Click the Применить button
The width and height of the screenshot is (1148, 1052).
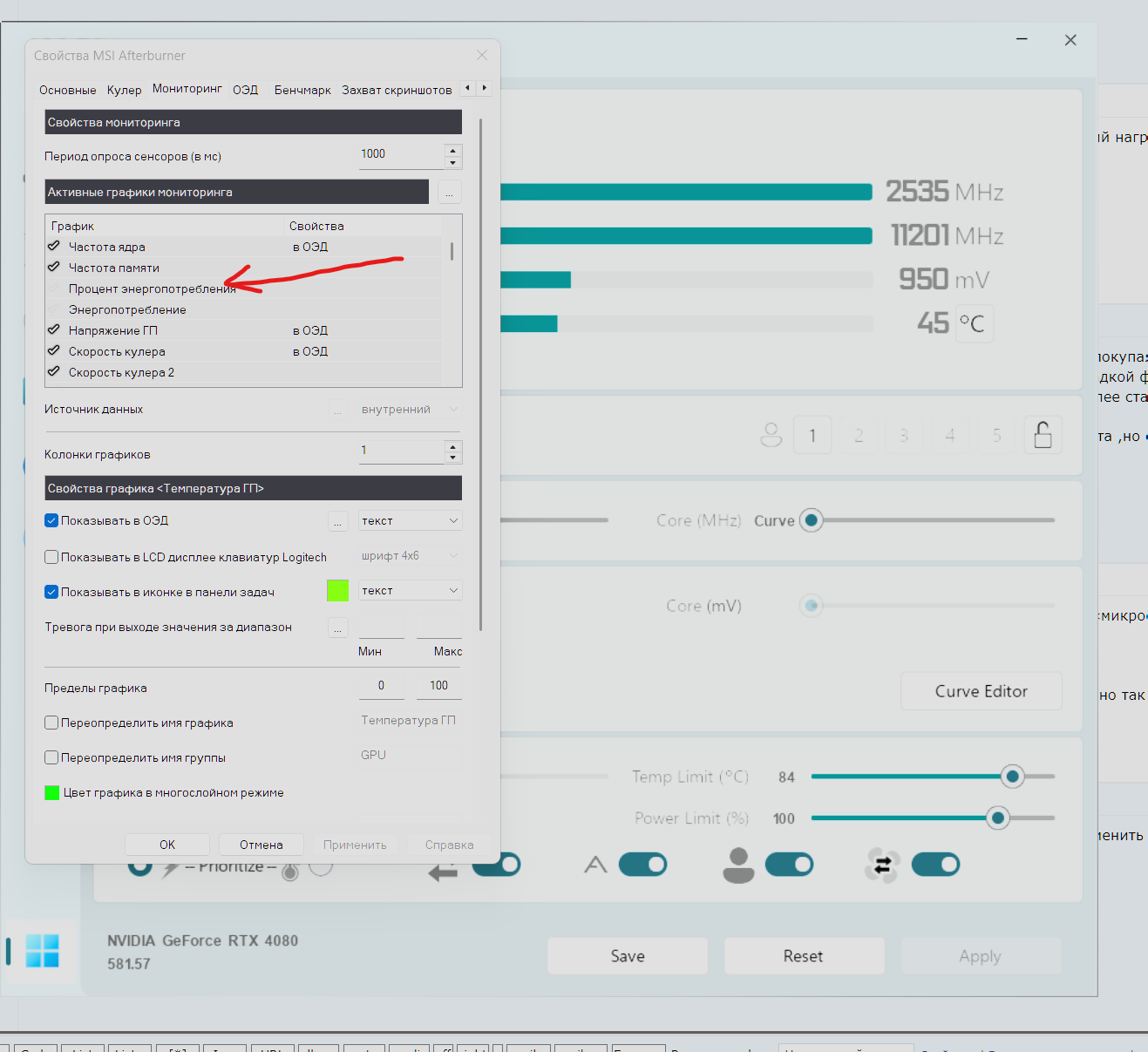[x=355, y=845]
